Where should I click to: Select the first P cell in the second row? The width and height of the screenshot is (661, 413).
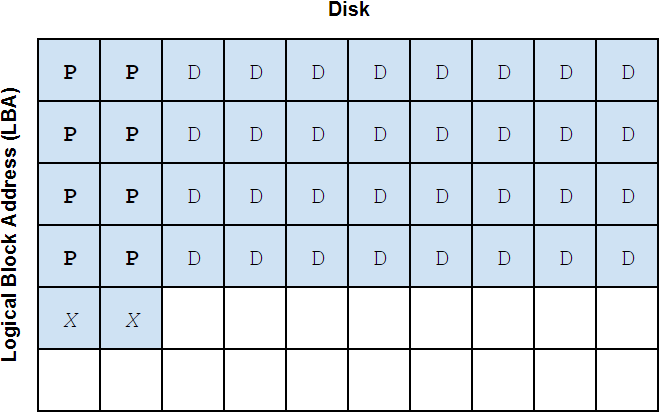(x=69, y=133)
